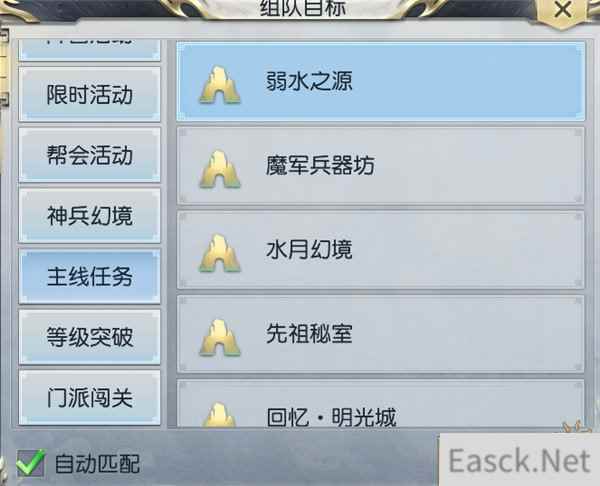Select the 弱水之源 dungeon row
600x486 pixels.
pos(381,81)
